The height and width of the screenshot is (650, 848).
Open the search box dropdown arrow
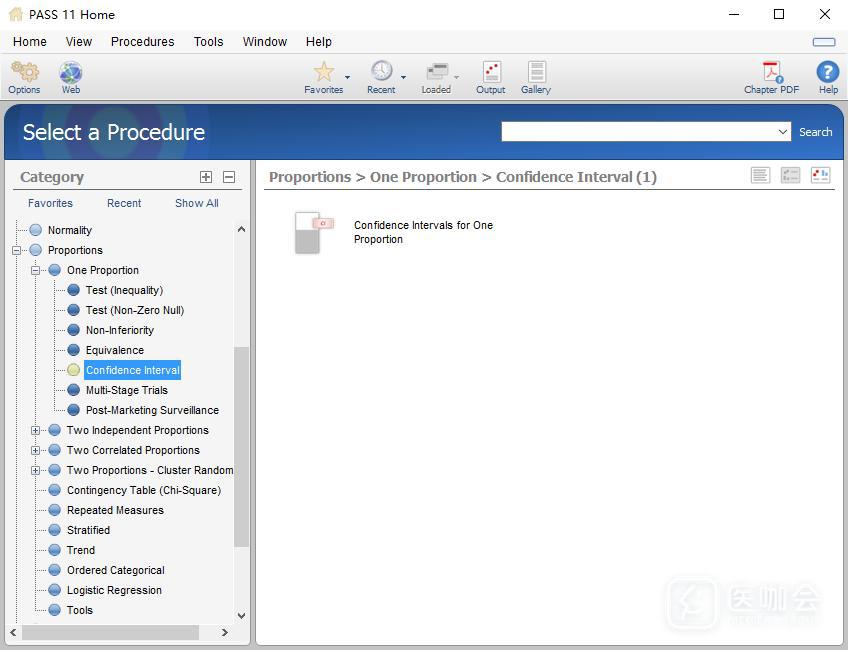783,132
